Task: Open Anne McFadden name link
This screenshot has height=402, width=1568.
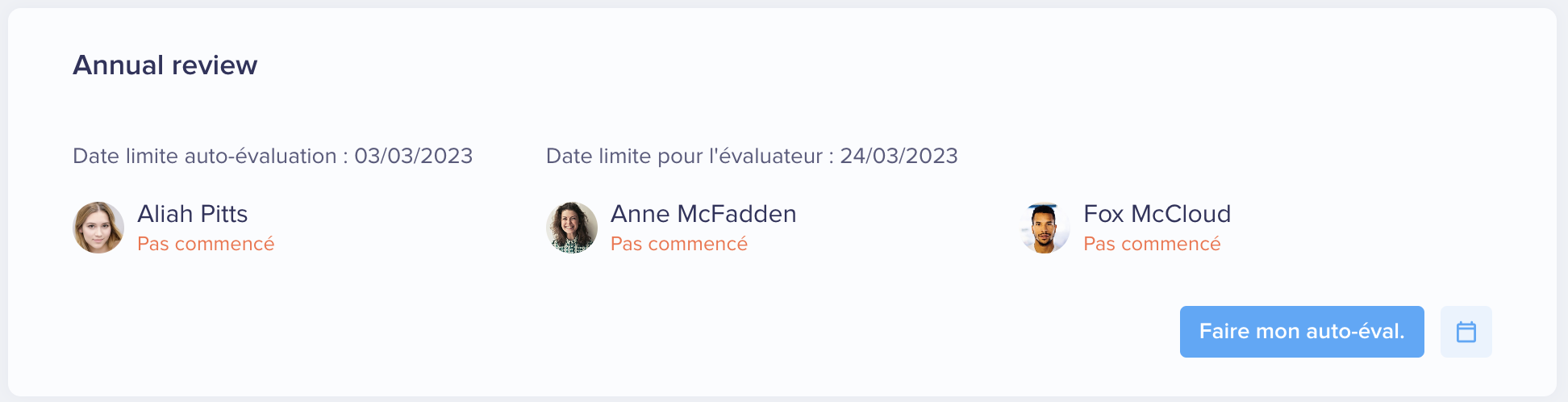Action: click(703, 214)
